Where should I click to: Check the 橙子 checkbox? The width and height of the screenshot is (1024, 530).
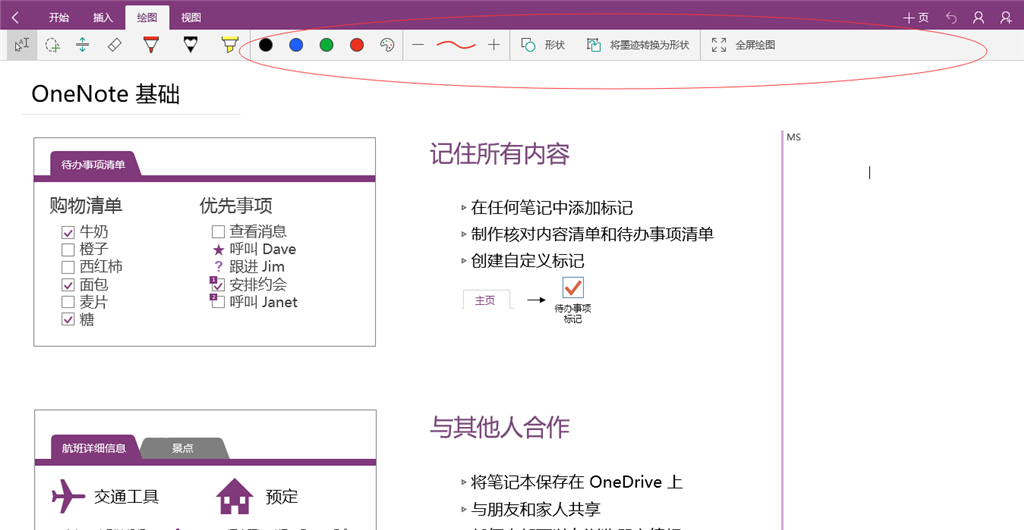coord(68,249)
